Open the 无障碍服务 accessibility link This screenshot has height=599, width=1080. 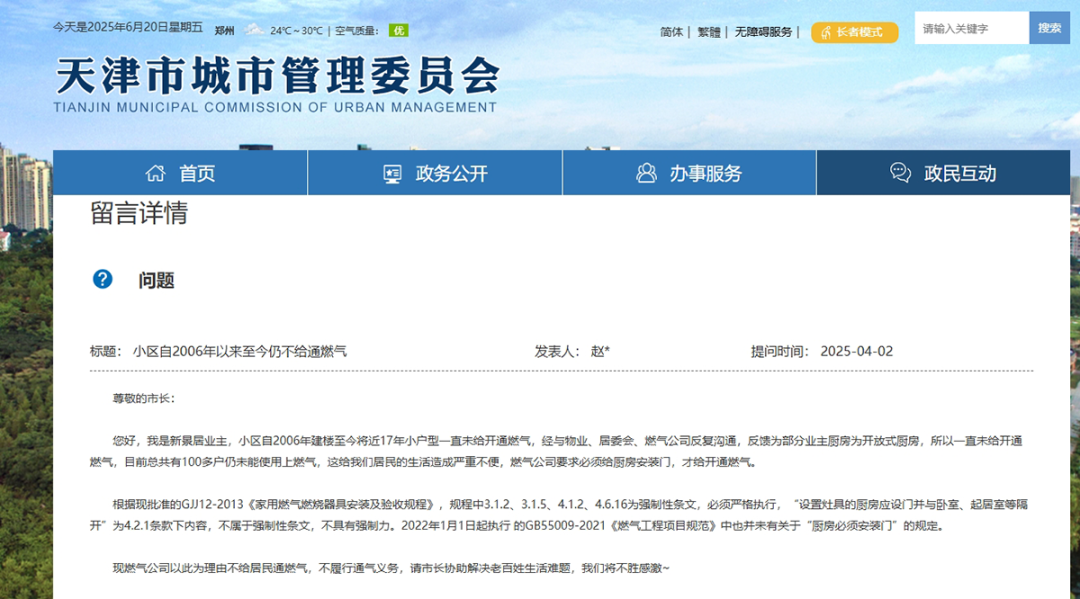762,32
